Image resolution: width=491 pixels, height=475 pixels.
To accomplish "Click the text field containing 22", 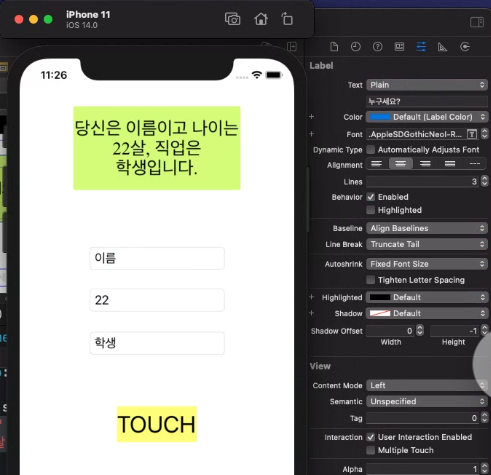I will click(157, 300).
